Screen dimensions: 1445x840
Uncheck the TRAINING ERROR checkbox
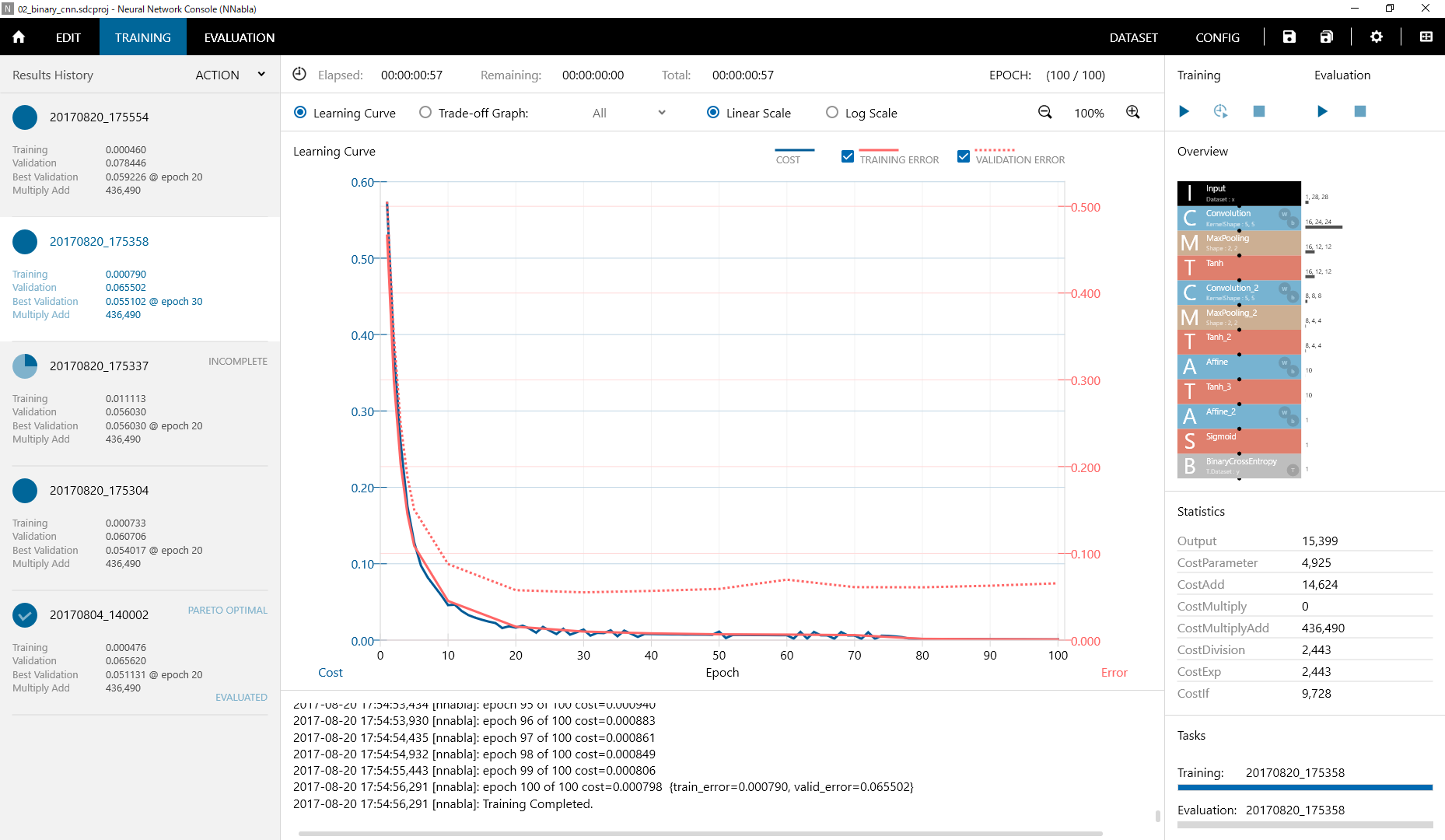pyautogui.click(x=847, y=156)
